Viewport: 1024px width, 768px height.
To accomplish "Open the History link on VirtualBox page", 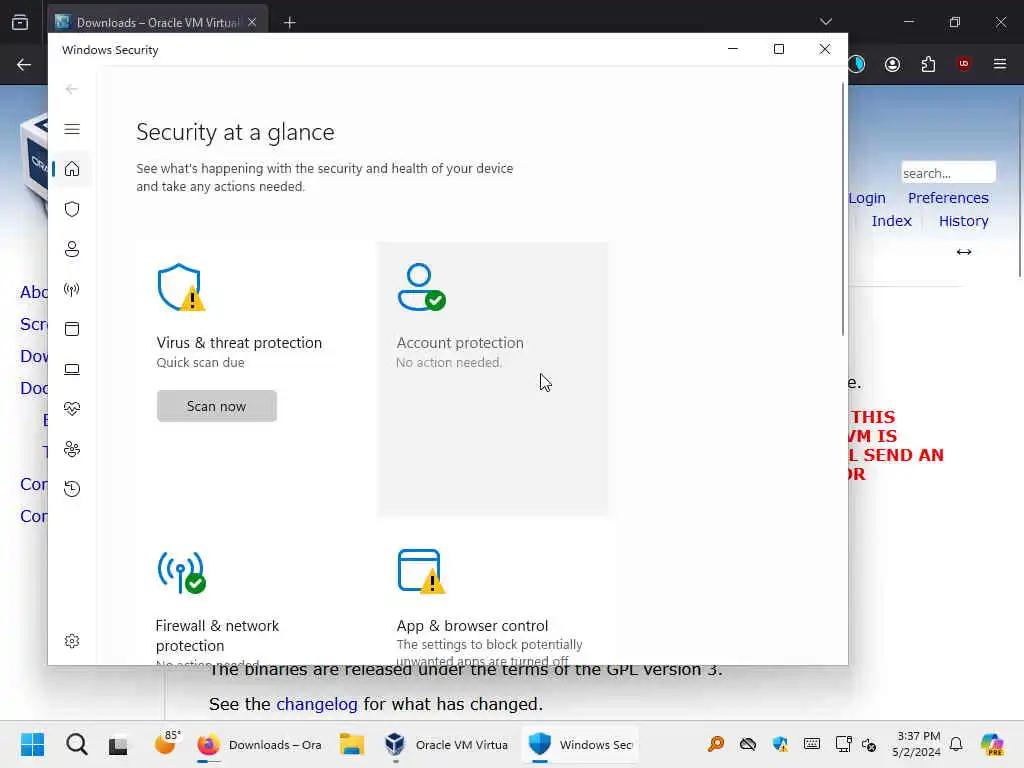I will [x=963, y=221].
